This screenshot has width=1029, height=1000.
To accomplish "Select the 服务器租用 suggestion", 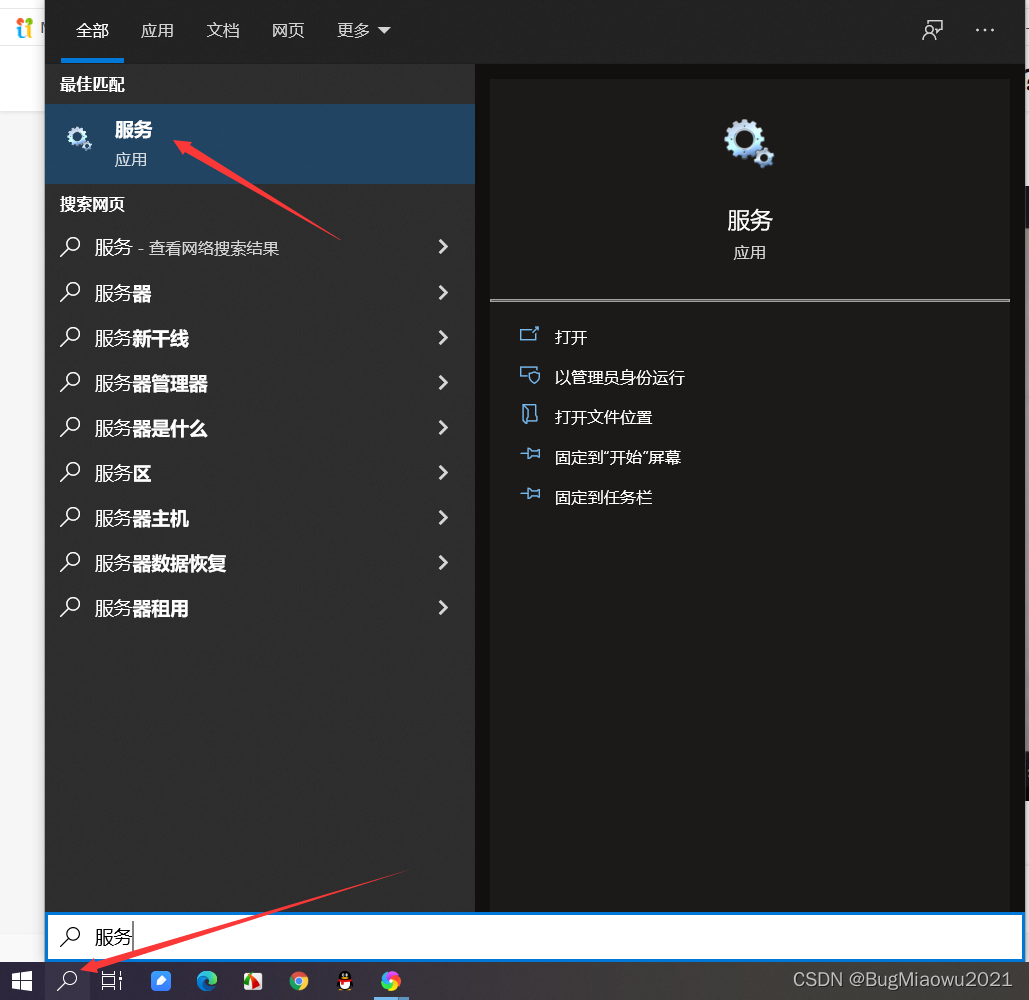I will point(260,608).
